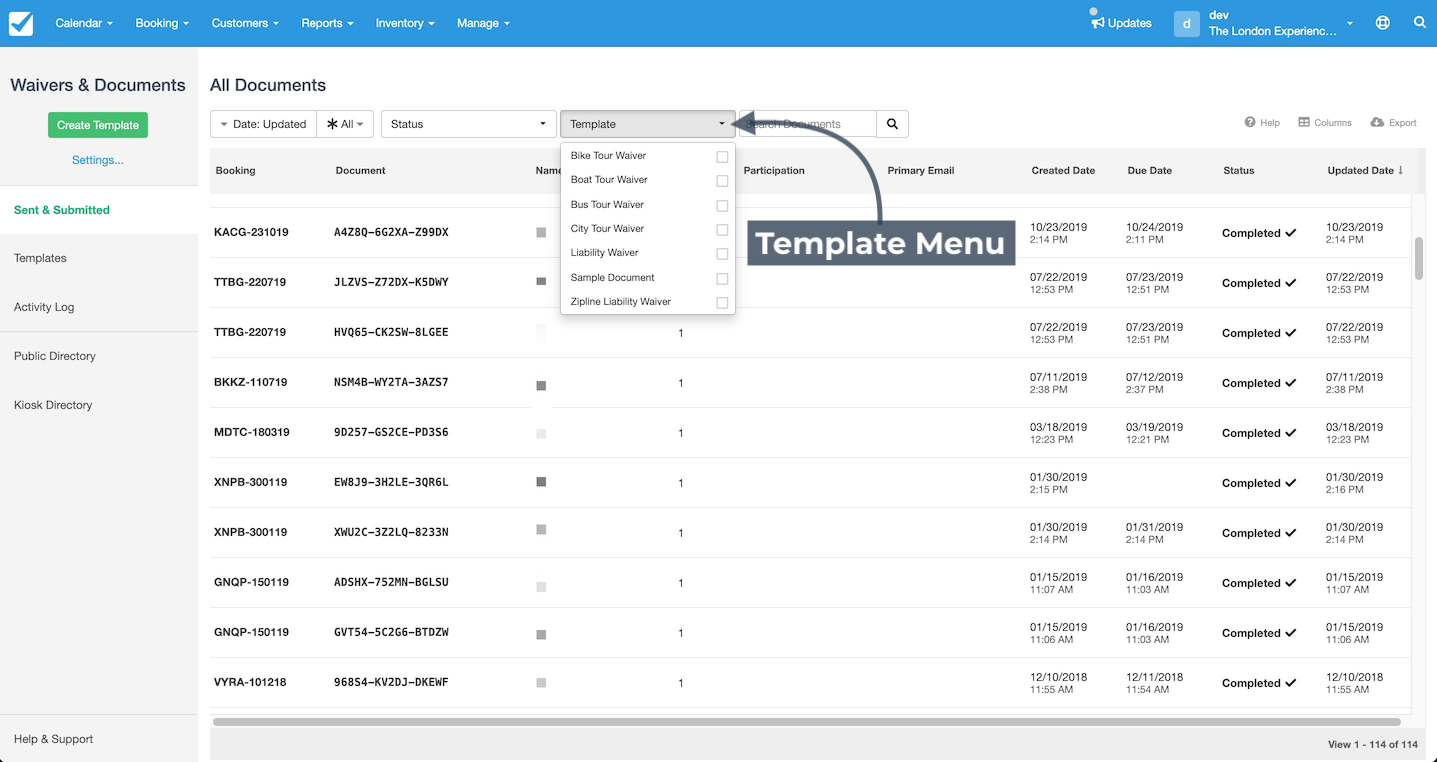The width and height of the screenshot is (1437, 762).
Task: Expand the Manage menu
Action: [x=483, y=23]
